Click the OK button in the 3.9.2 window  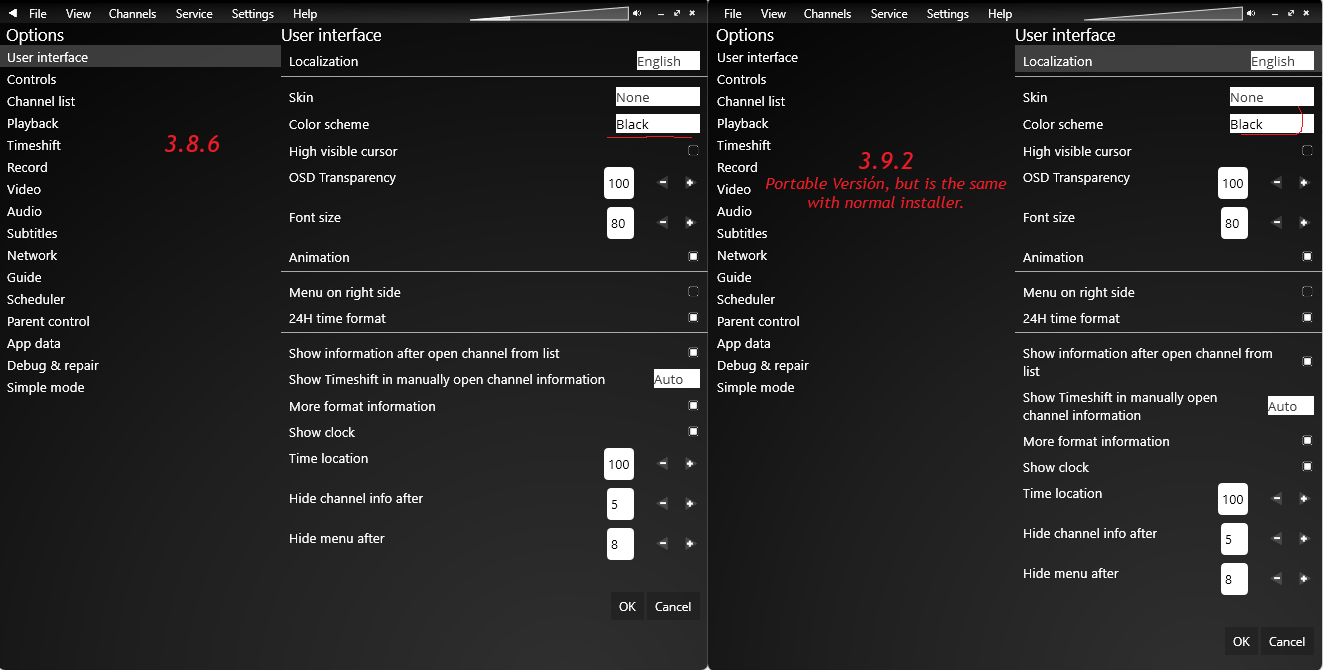[x=1240, y=641]
